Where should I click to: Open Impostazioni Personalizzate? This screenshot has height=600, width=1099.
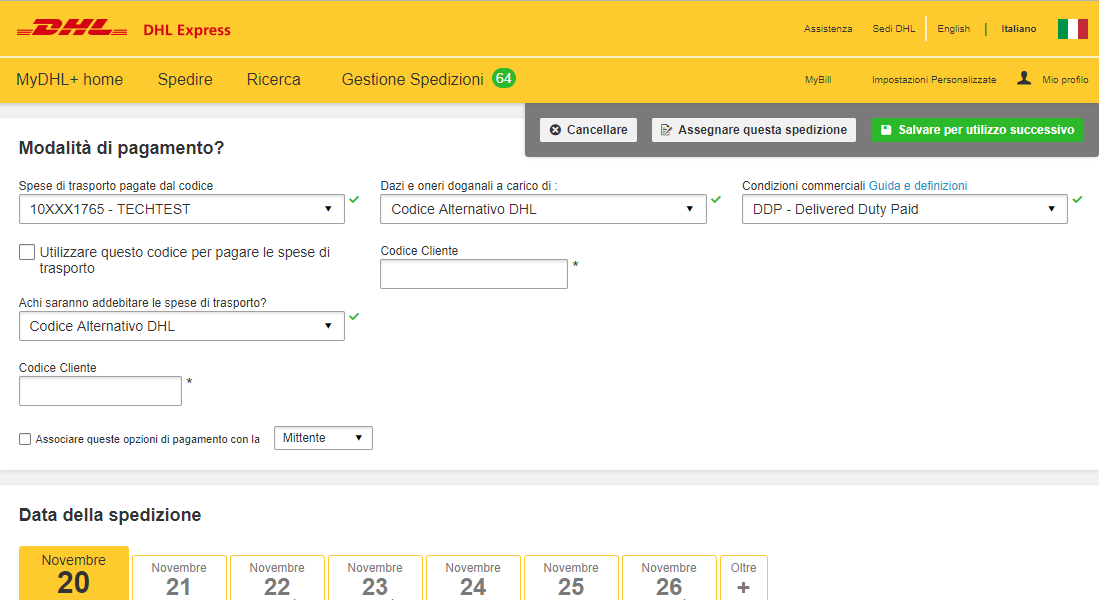click(934, 80)
